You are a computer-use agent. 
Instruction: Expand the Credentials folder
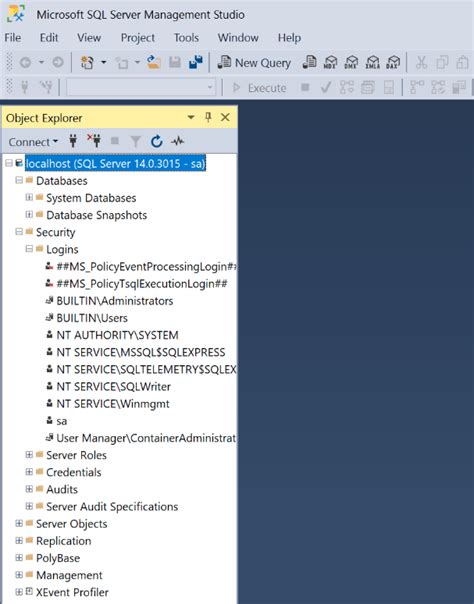coord(29,472)
